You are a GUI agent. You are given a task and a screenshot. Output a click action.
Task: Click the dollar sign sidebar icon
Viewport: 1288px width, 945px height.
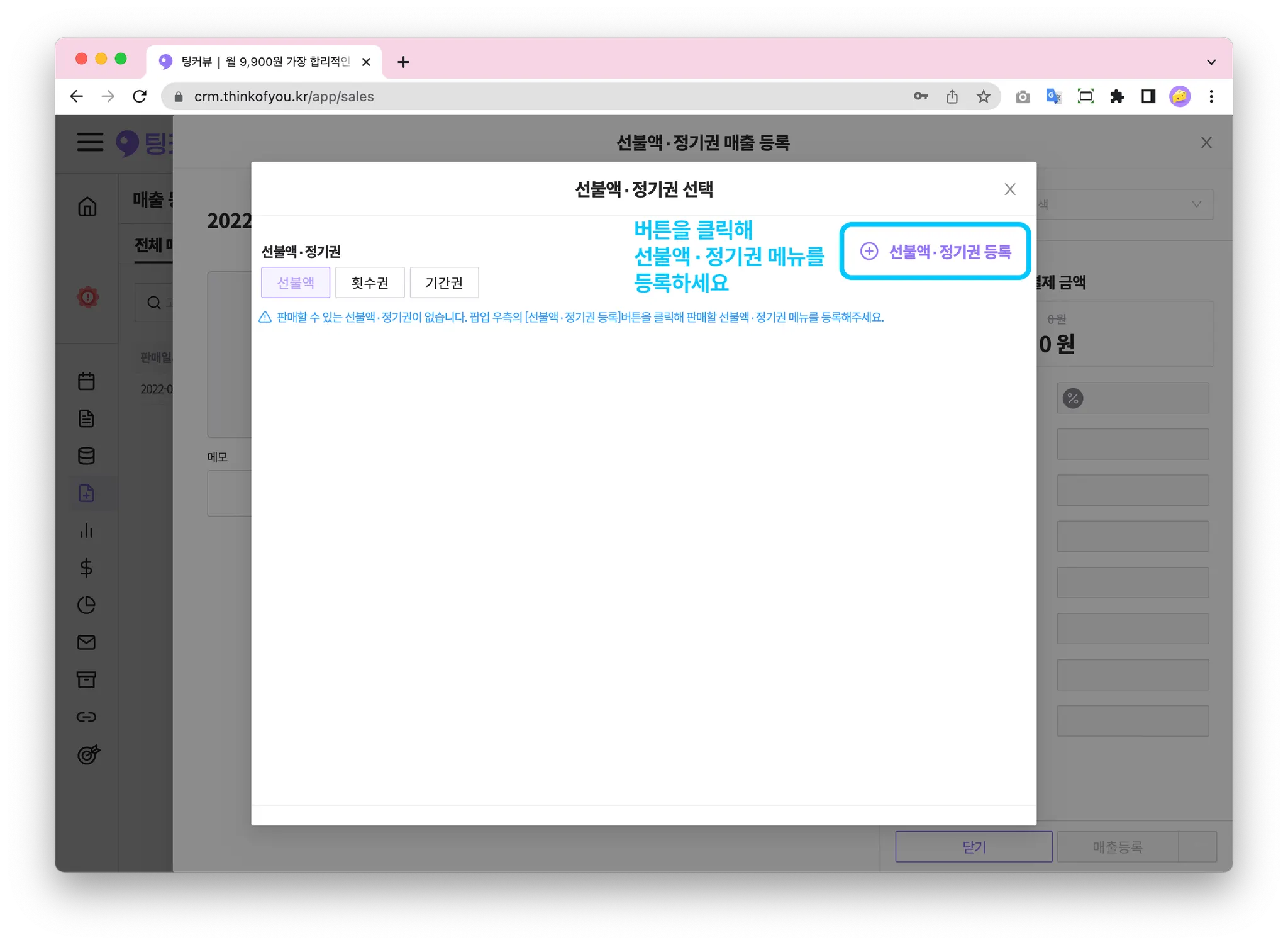coord(86,568)
